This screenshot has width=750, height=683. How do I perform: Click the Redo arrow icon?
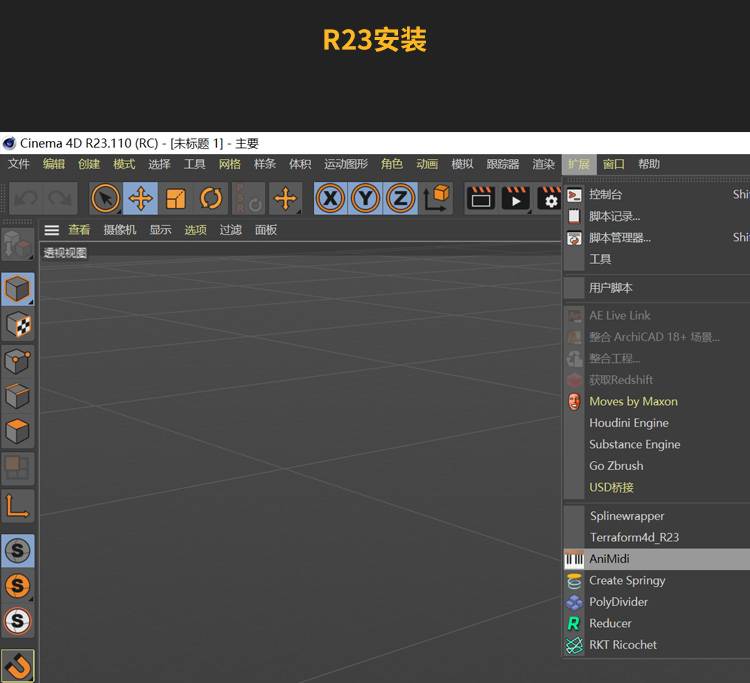point(60,198)
